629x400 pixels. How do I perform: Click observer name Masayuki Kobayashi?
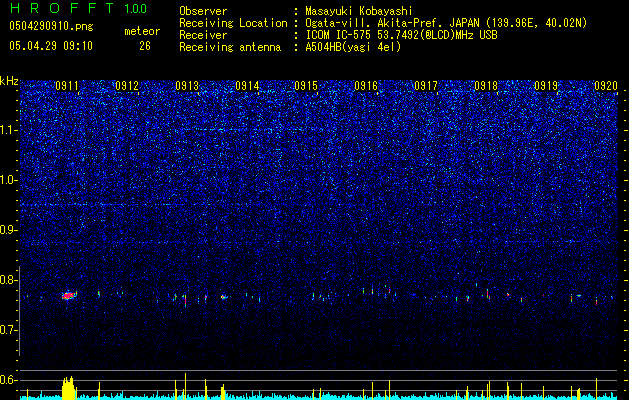click(x=358, y=11)
